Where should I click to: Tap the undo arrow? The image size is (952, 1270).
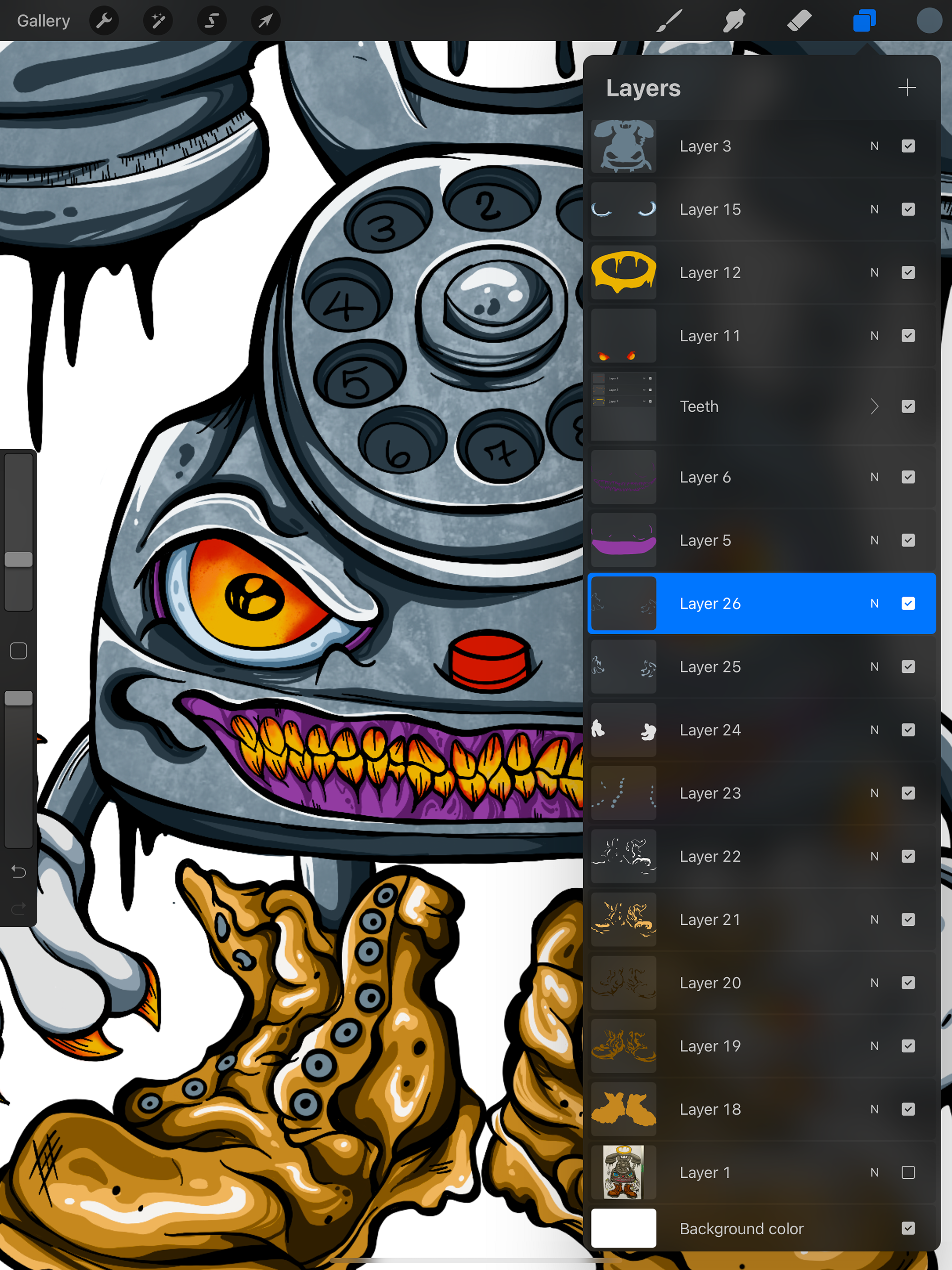[18, 872]
